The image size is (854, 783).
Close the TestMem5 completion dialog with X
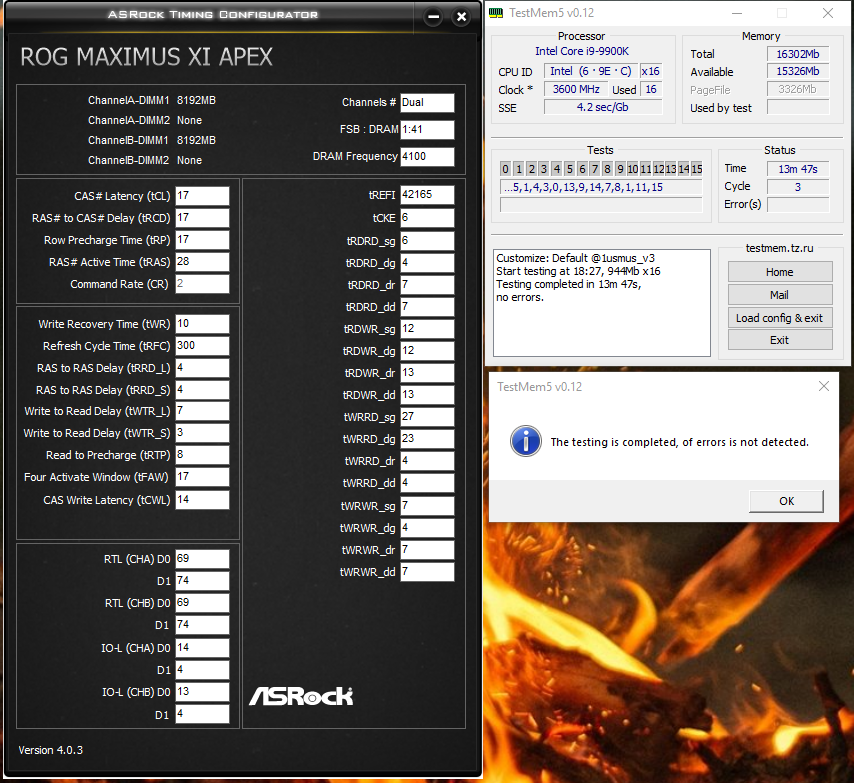(x=824, y=386)
